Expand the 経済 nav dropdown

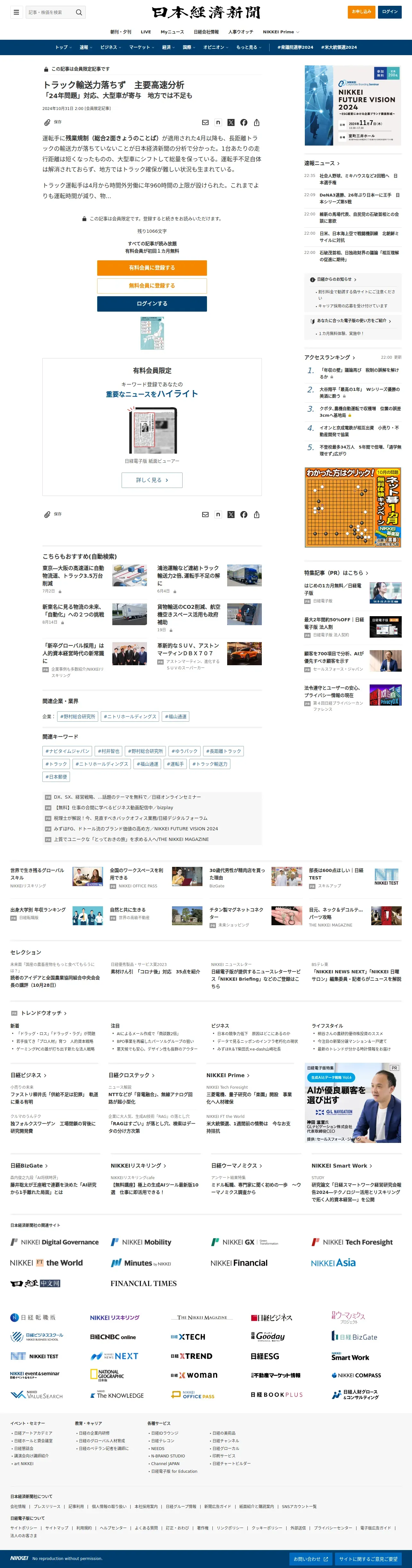click(x=168, y=47)
